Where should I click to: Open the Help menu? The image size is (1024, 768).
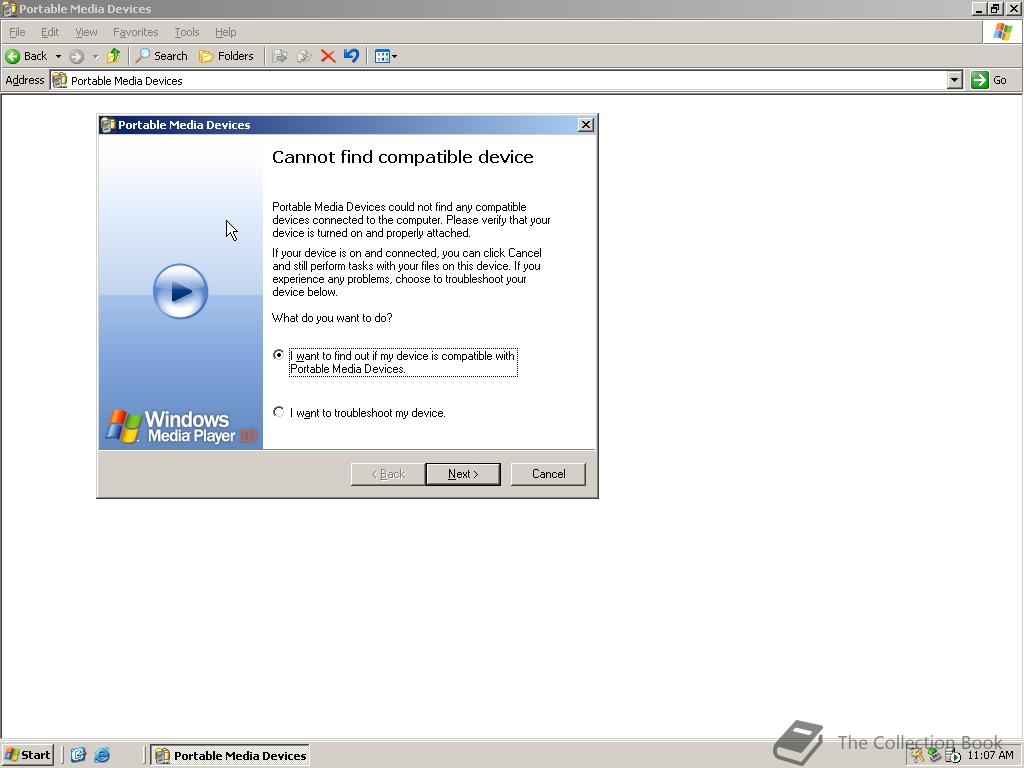pos(225,32)
